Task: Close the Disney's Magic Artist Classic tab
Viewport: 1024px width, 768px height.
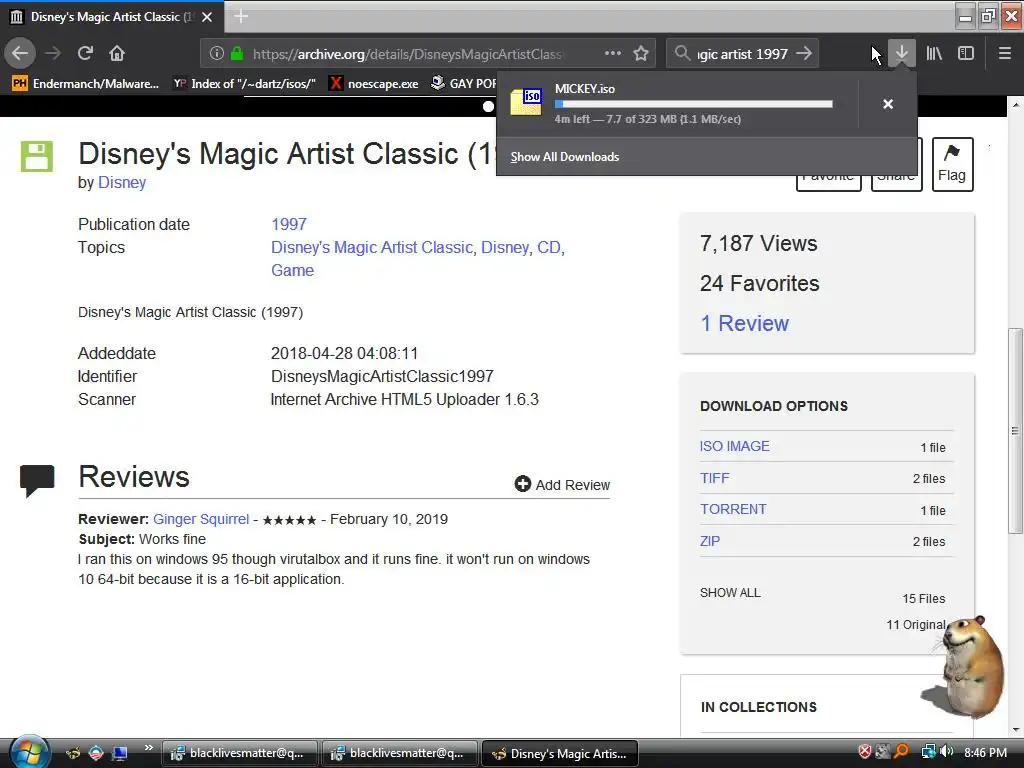Action: (x=207, y=17)
